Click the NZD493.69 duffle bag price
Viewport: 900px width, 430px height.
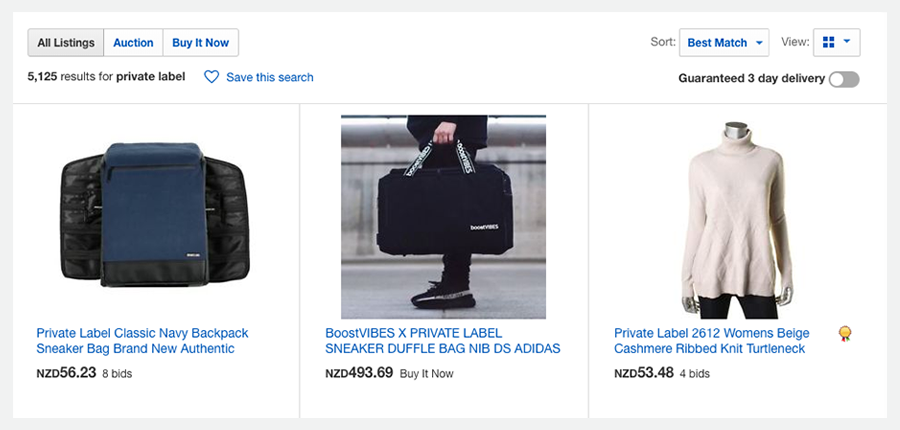tap(359, 373)
